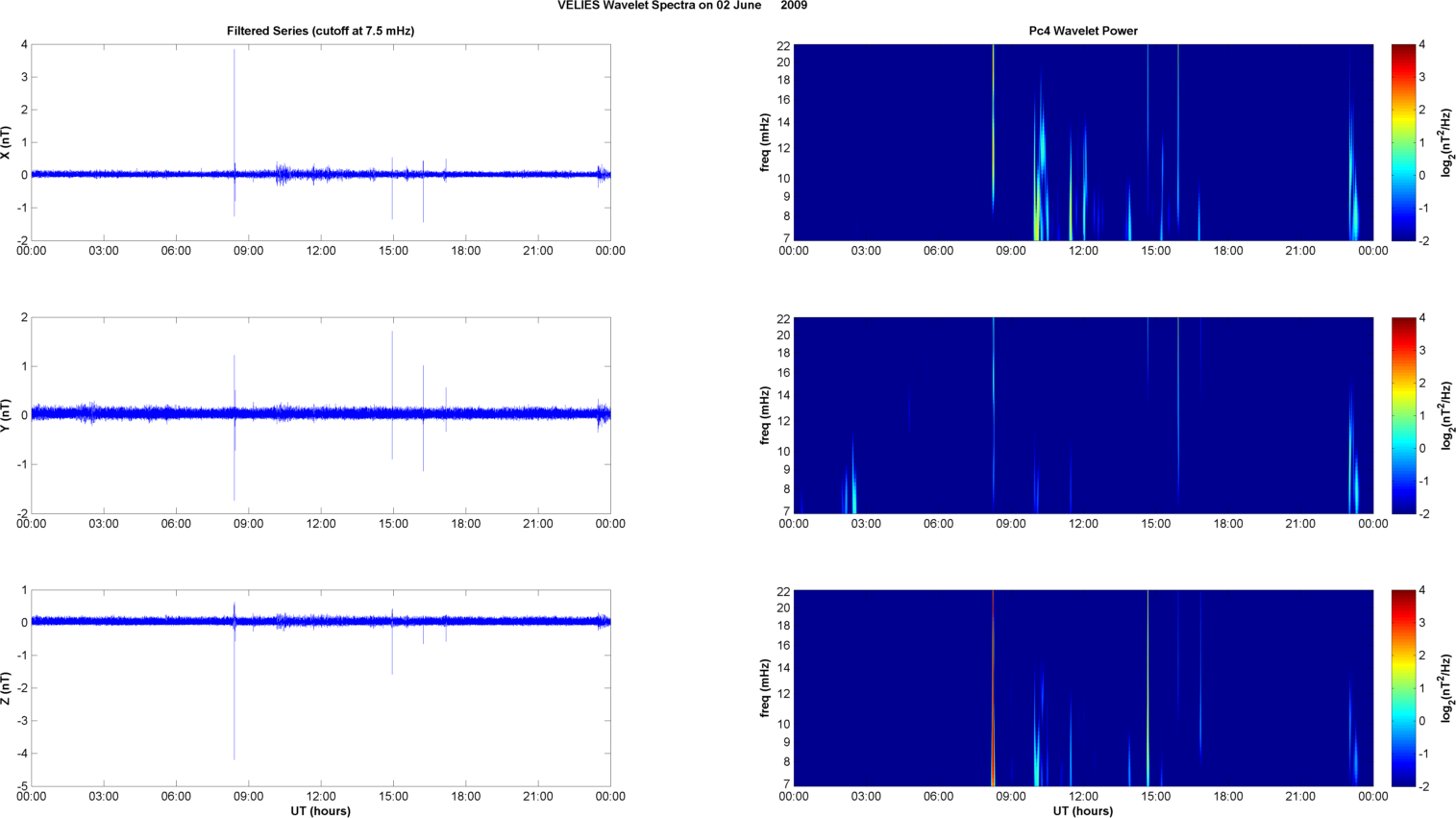
Task: Click the Z (nT) axis label
Action: (x=6, y=688)
